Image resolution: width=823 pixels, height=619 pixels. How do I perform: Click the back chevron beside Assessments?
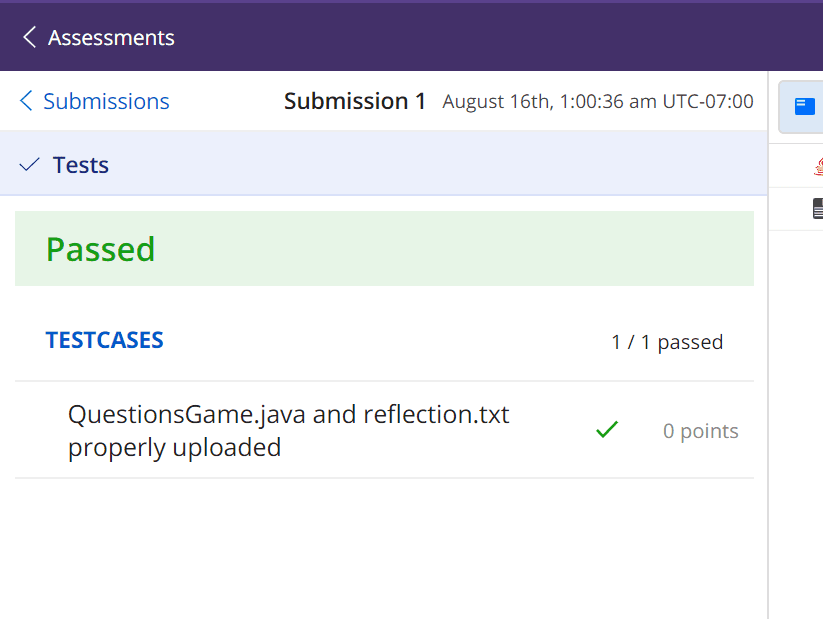30,37
